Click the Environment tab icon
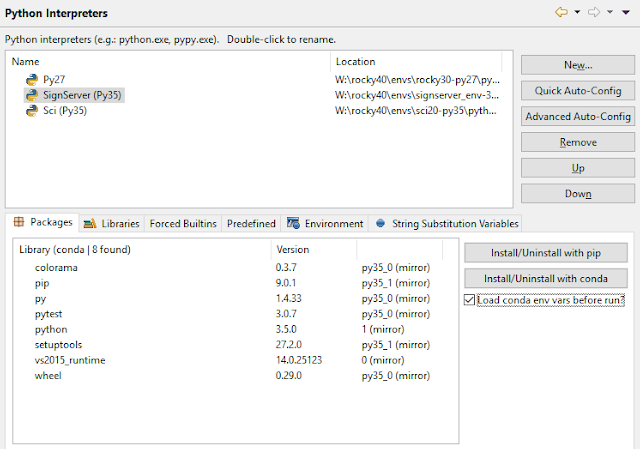Image resolution: width=640 pixels, height=449 pixels. click(x=293, y=223)
